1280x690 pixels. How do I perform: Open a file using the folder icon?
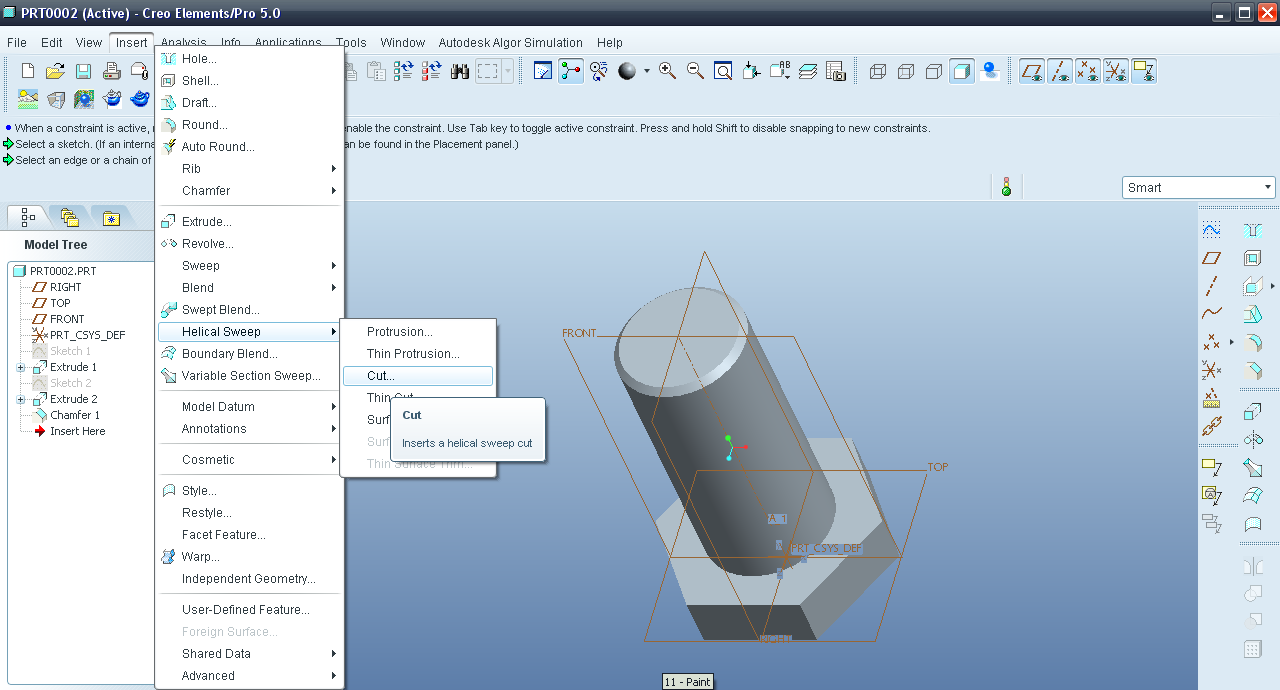pos(56,71)
